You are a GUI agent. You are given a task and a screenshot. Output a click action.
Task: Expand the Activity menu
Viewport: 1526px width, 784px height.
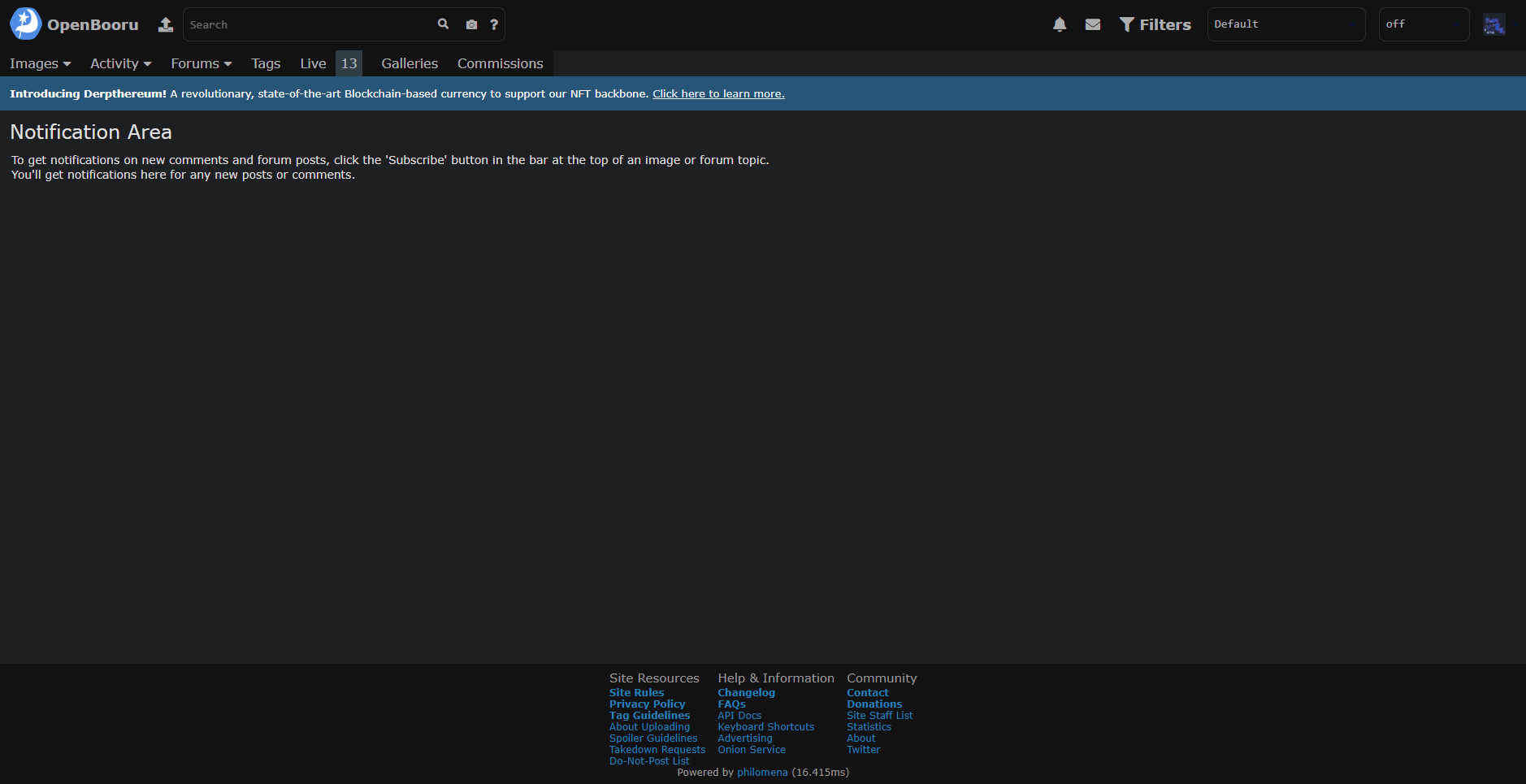pos(121,63)
